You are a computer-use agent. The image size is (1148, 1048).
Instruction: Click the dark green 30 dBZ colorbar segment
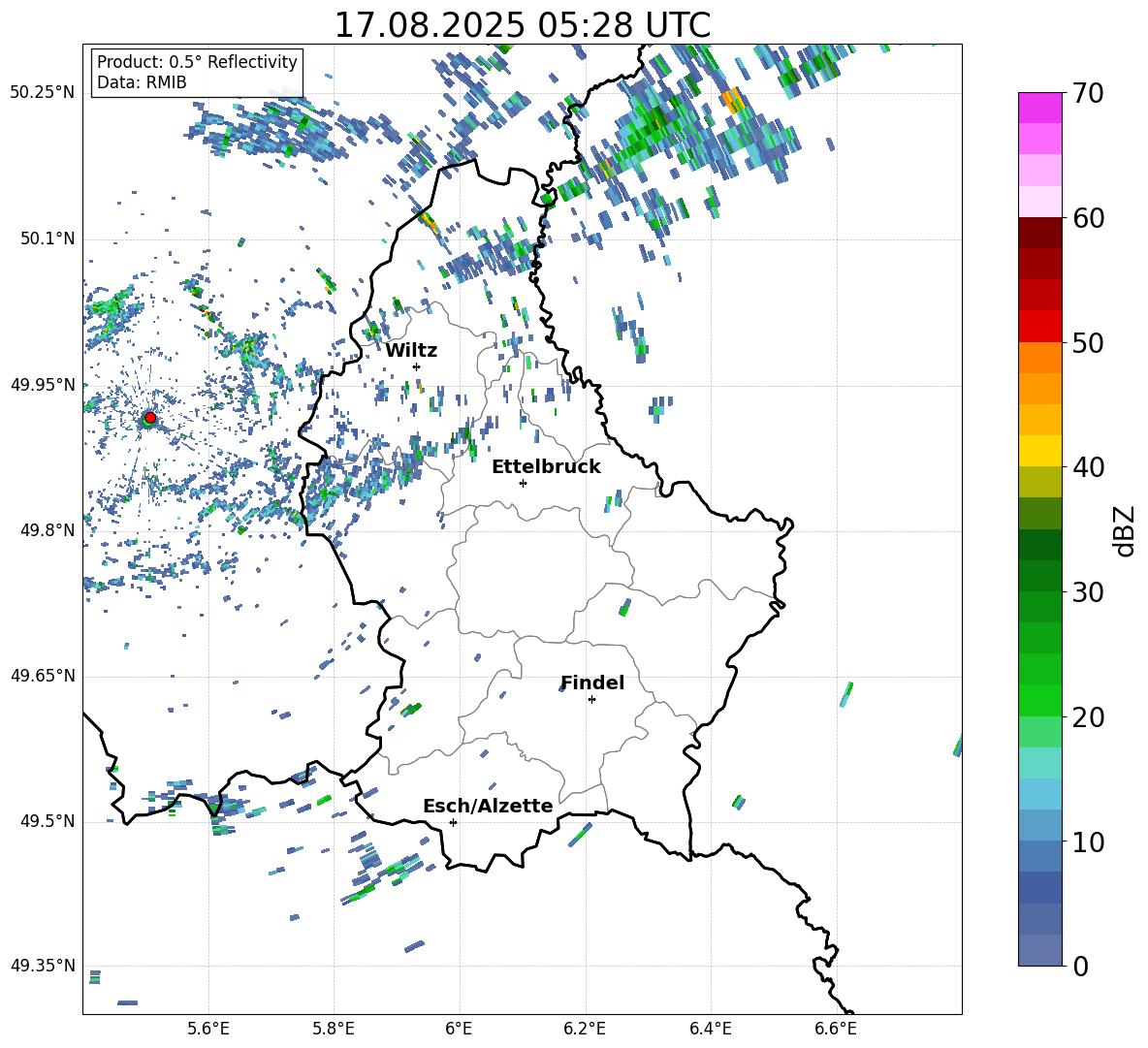pos(1039,576)
